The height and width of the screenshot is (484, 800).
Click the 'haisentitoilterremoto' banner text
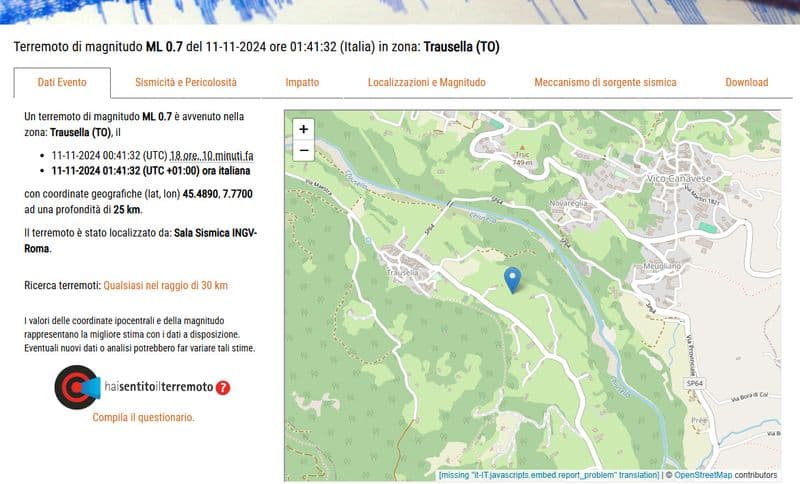click(158, 387)
